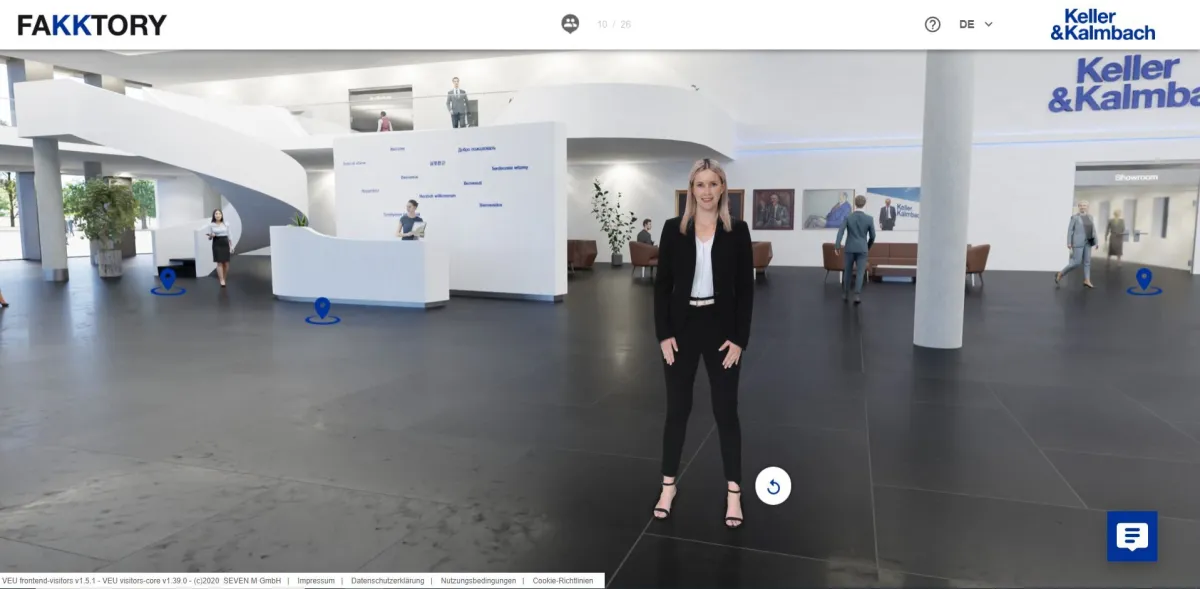Open the chat bubble in the corner

click(x=1134, y=538)
